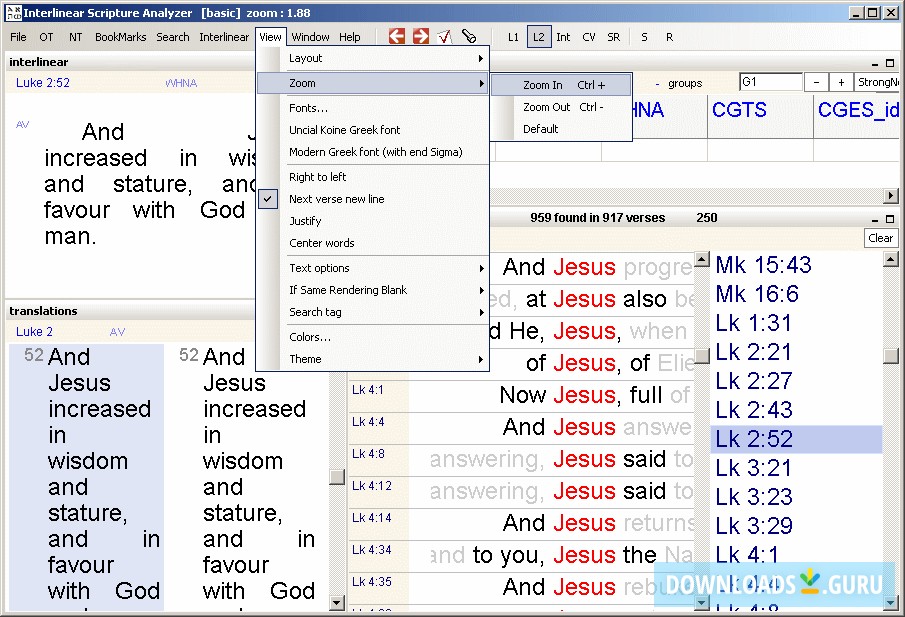The width and height of the screenshot is (905, 617).
Task: Click the plus button beside G1 field
Action: [x=841, y=83]
